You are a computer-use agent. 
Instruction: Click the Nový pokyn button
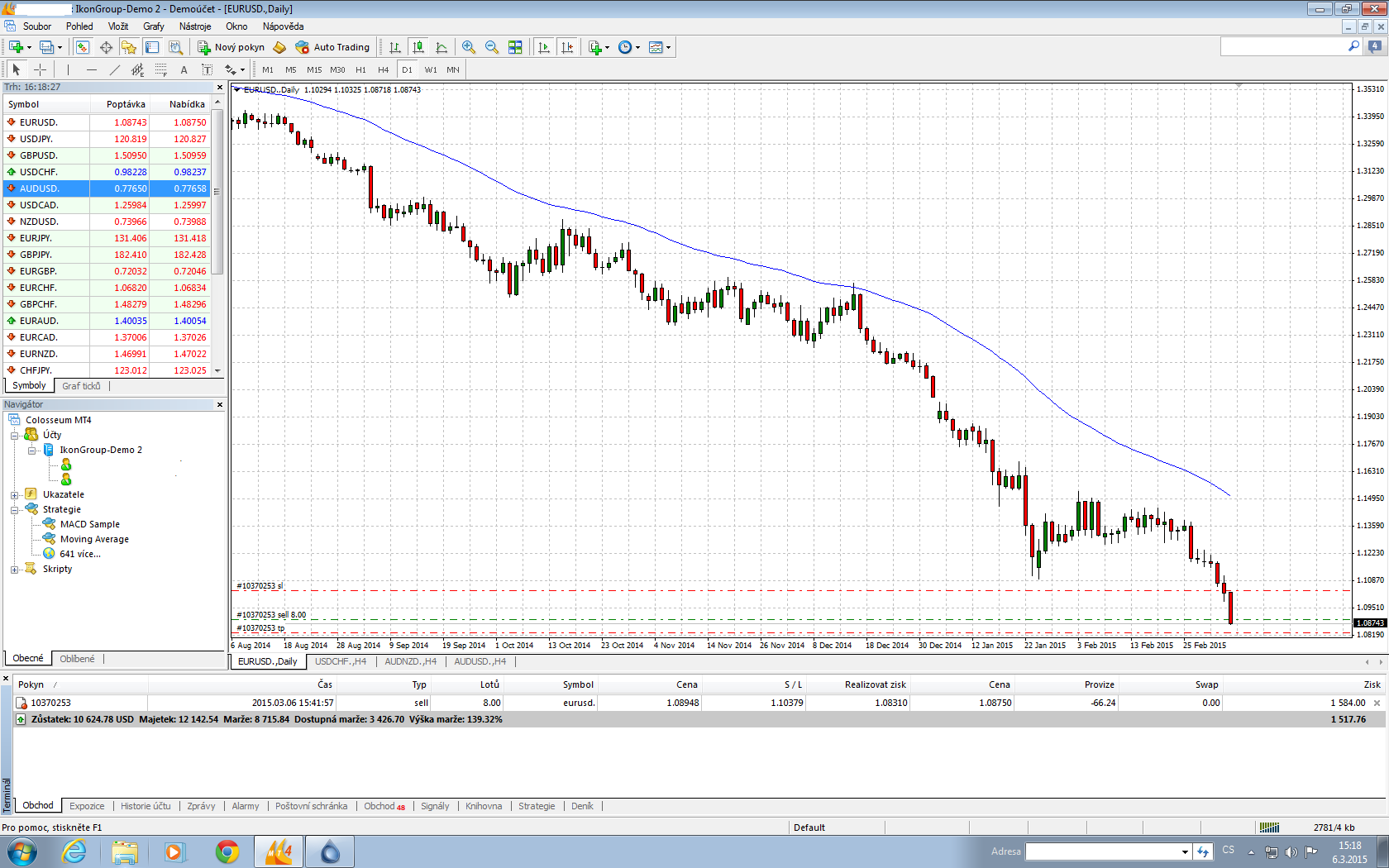[x=231, y=47]
